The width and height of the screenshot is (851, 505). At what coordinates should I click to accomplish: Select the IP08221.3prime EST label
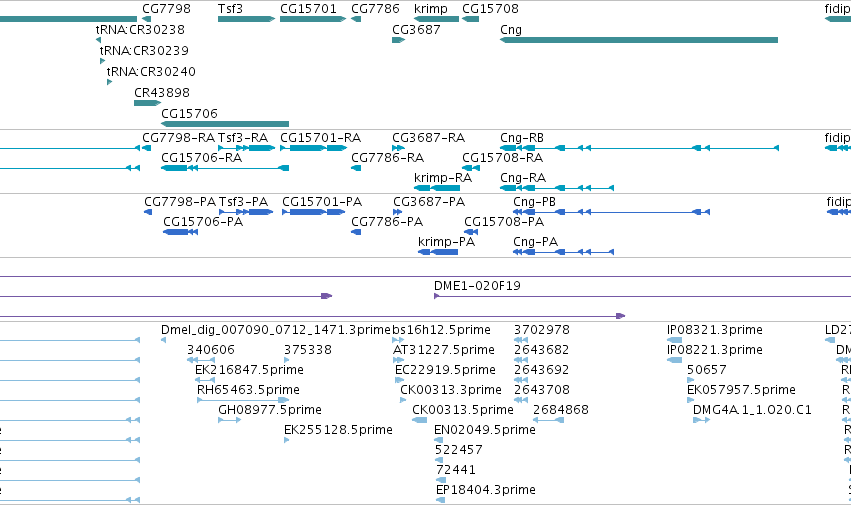(715, 350)
